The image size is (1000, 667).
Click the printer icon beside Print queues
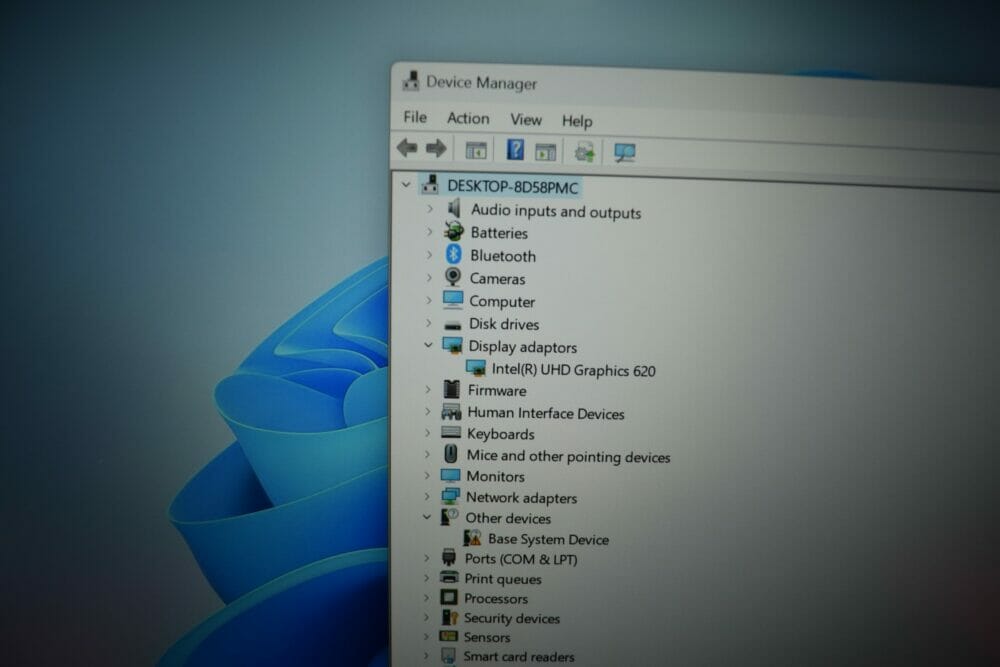[x=449, y=577]
